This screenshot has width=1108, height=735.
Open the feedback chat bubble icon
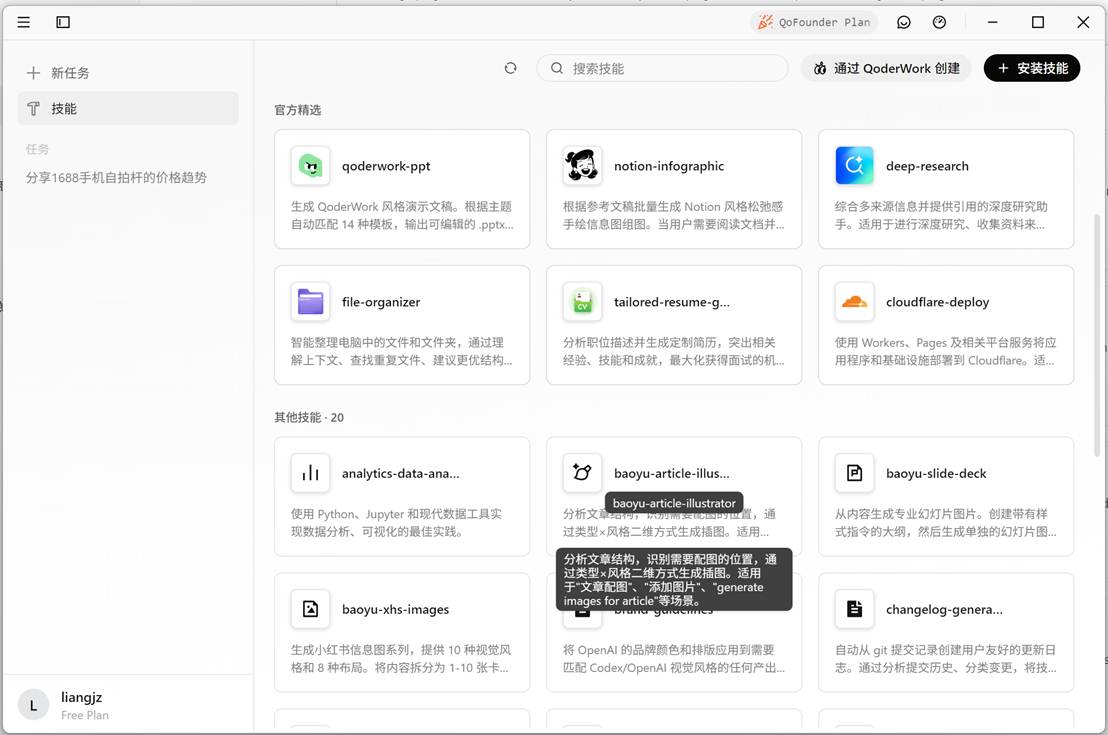[x=904, y=22]
